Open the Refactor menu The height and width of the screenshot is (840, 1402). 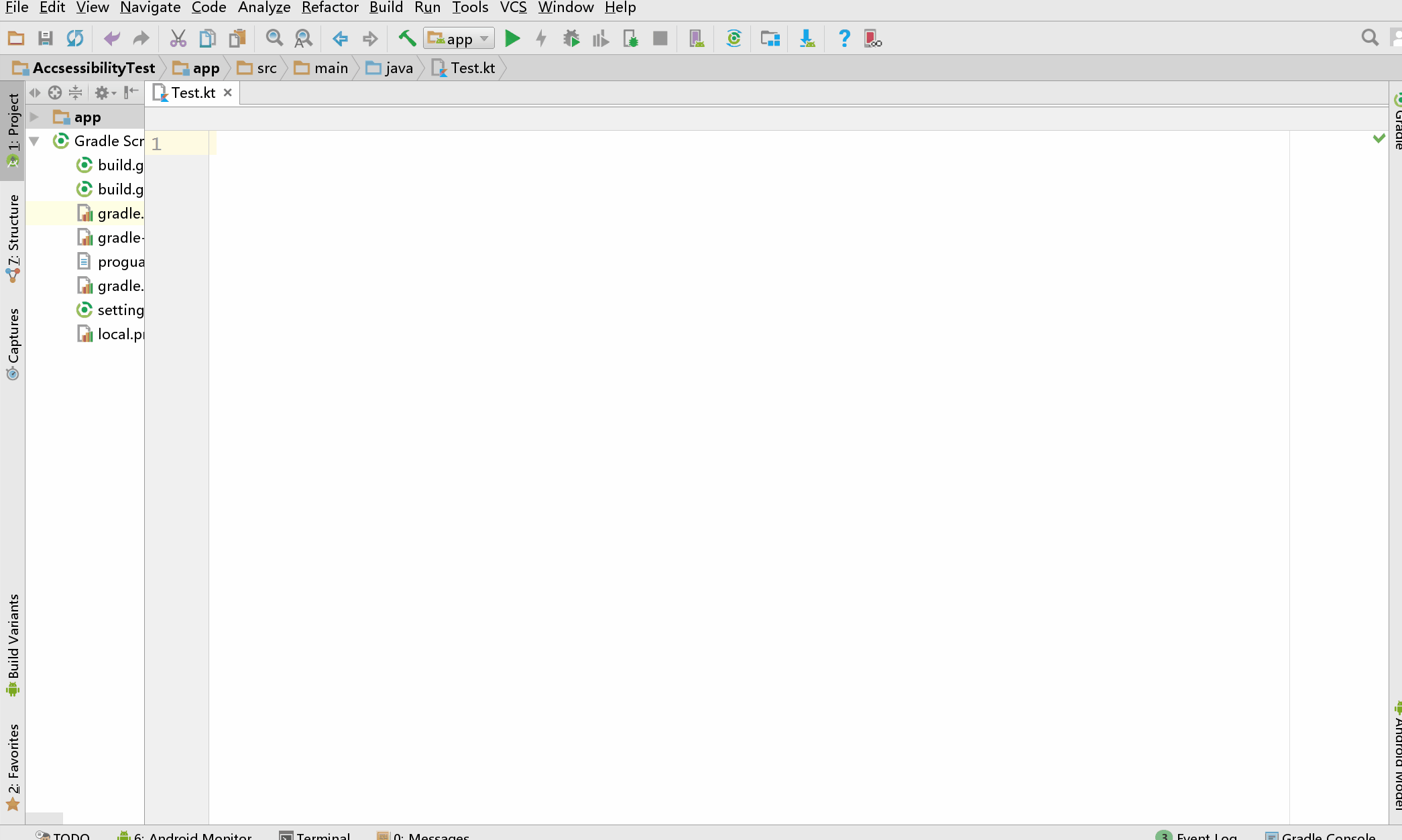click(x=330, y=7)
